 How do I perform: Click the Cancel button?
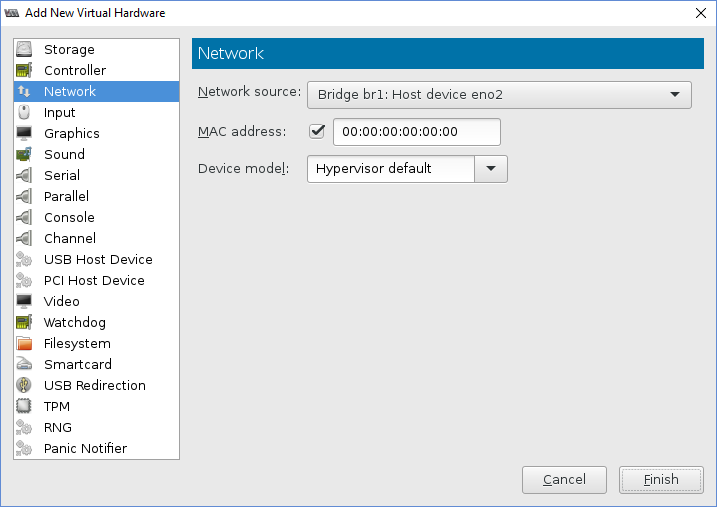[564, 480]
